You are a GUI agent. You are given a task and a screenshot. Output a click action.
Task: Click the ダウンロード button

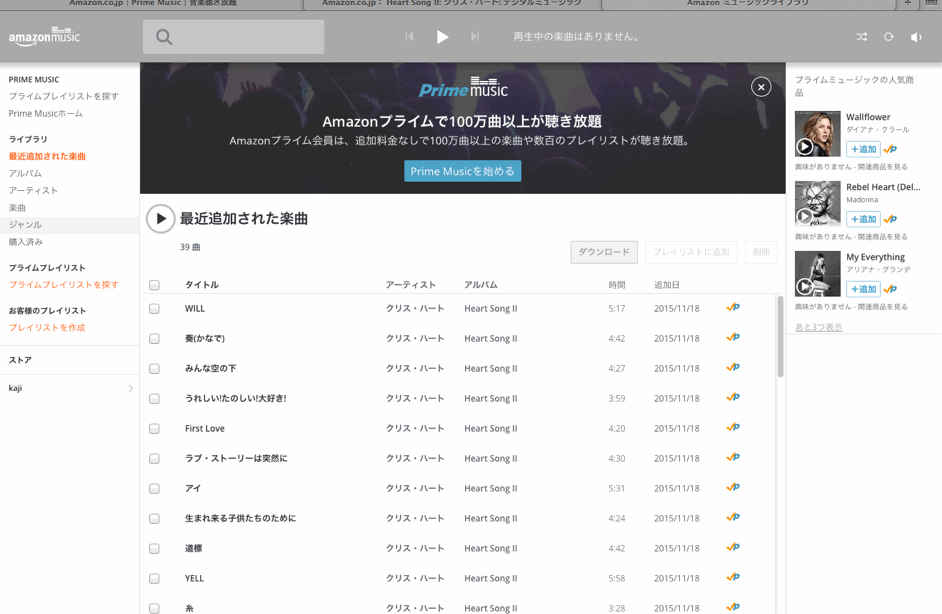tap(604, 252)
